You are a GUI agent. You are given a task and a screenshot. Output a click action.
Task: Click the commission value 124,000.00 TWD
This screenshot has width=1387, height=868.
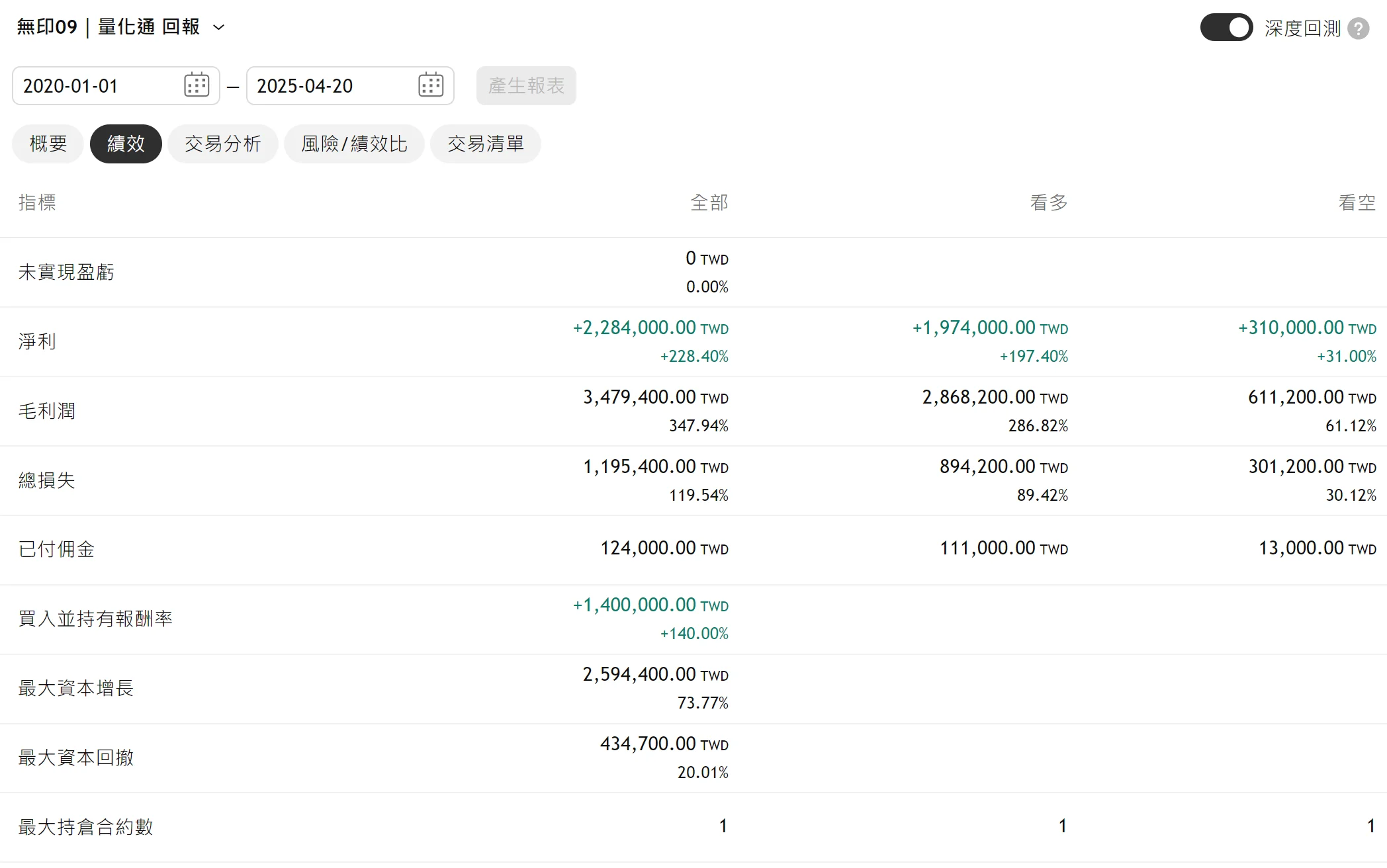[x=664, y=548]
